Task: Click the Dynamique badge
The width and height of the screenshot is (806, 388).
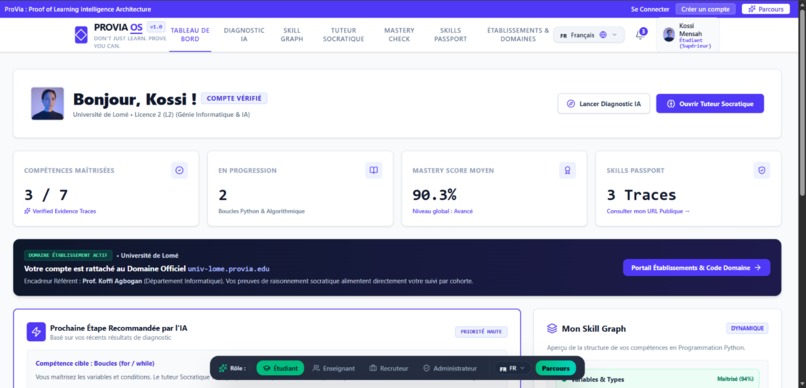Action: click(747, 328)
